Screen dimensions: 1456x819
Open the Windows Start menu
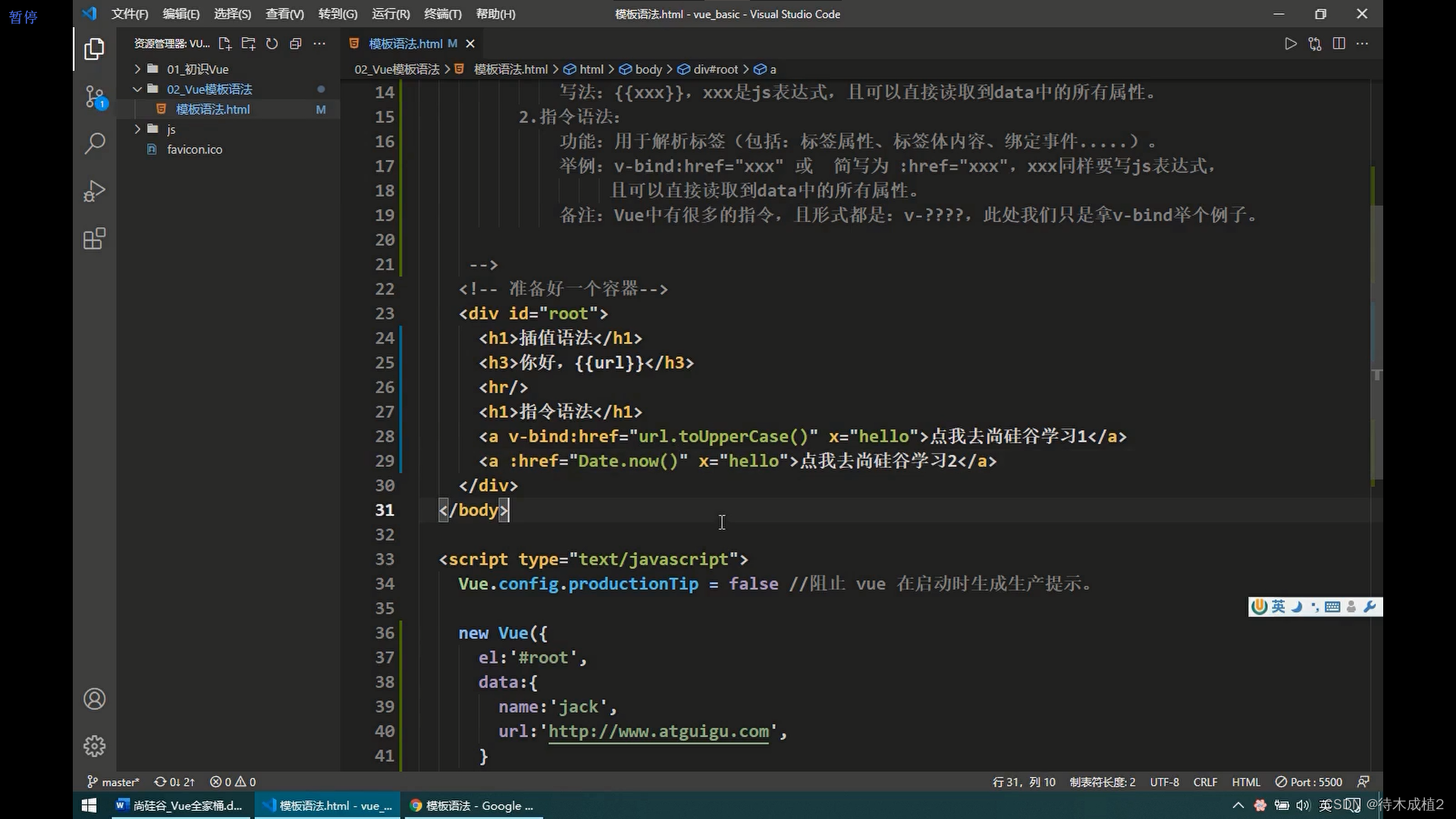(89, 805)
